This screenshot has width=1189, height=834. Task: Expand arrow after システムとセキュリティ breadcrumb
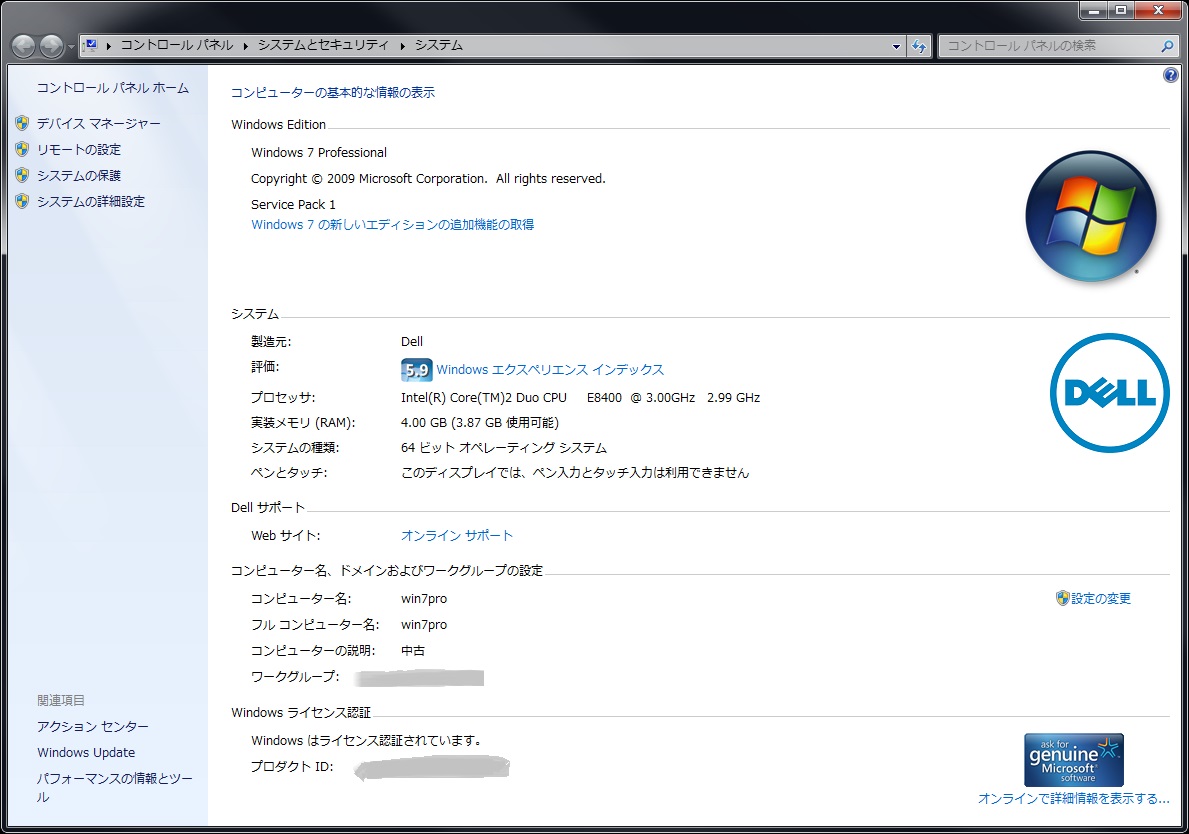tap(402, 46)
